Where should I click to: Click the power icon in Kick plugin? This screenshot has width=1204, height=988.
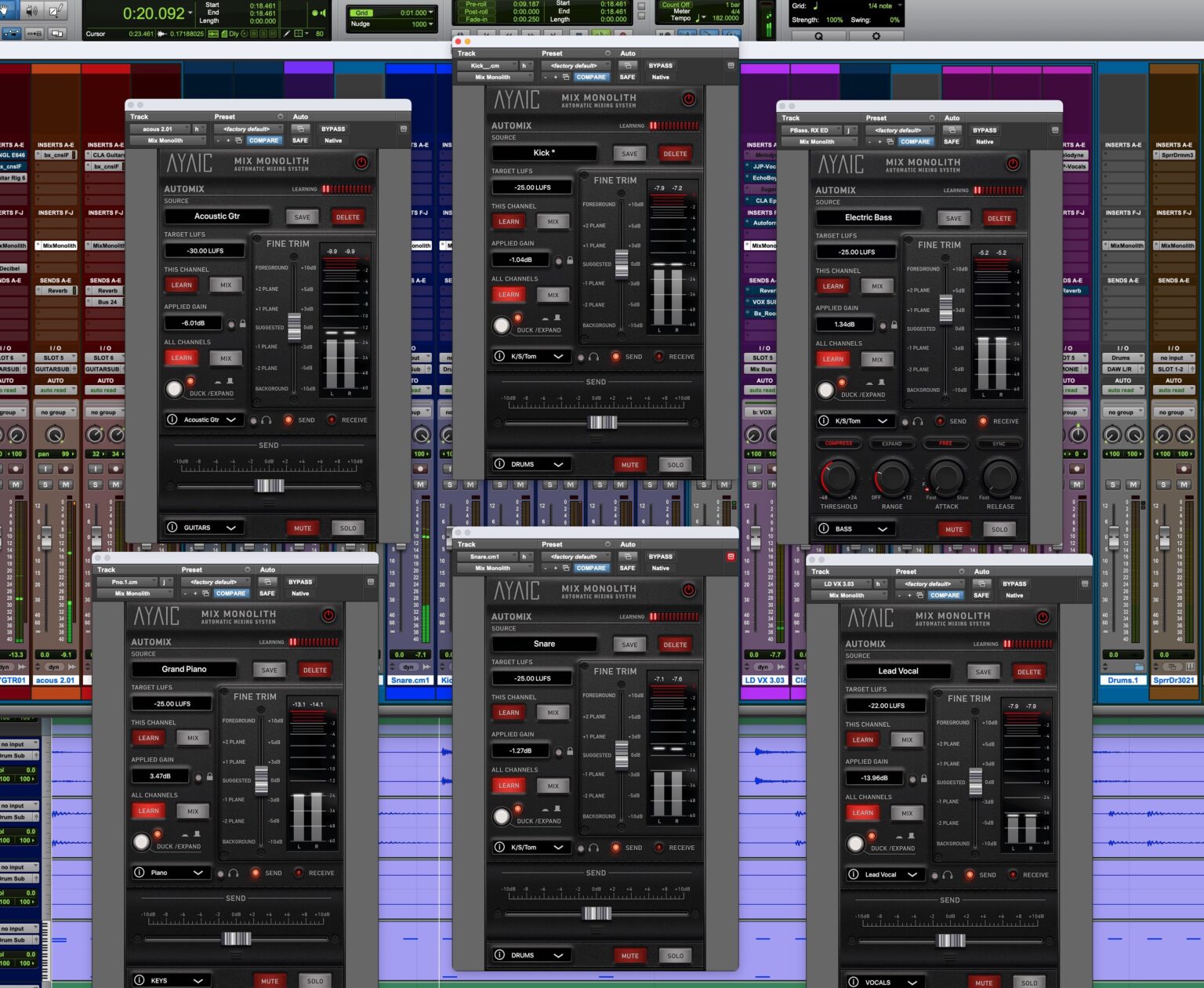point(688,100)
